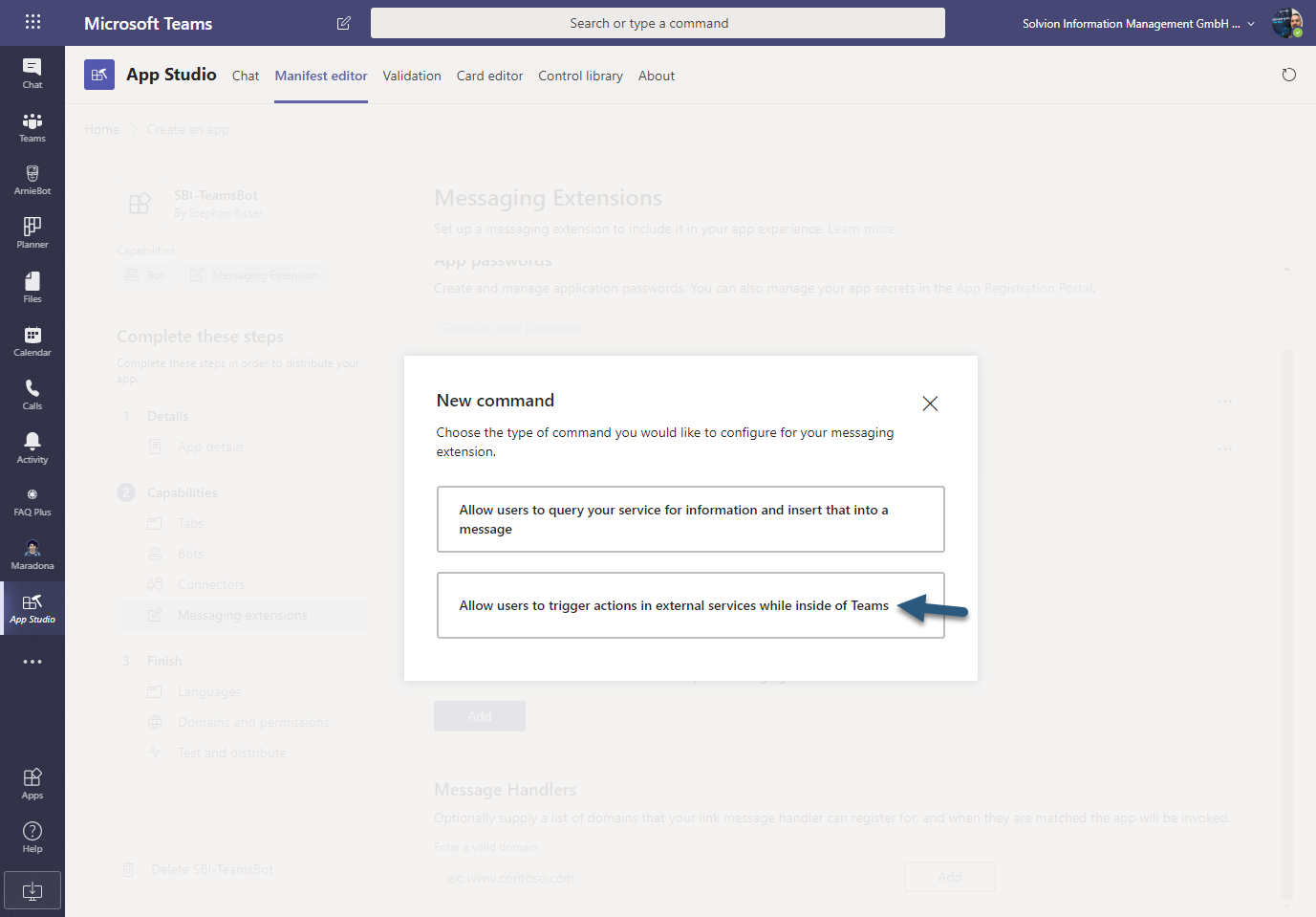Open the Card editor tab
The height and width of the screenshot is (917, 1316).
pos(489,76)
